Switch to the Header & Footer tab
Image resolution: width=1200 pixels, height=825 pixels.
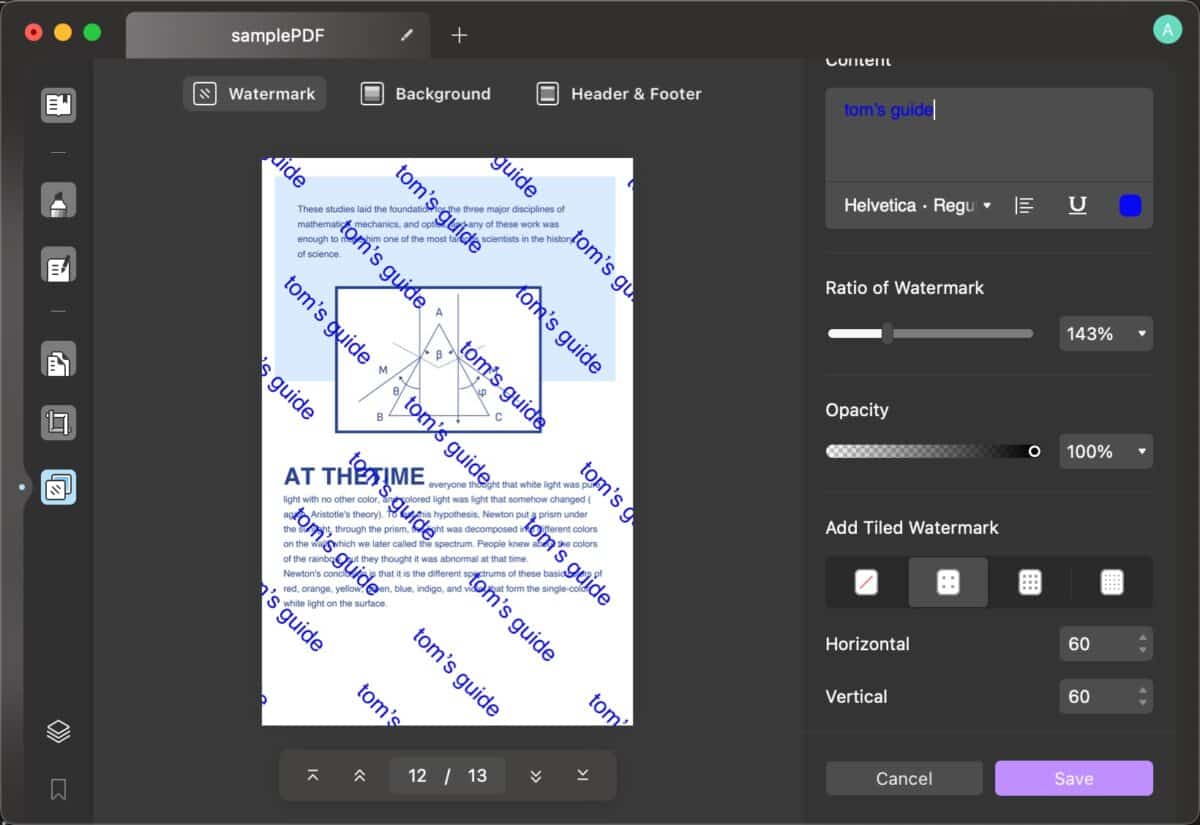click(x=619, y=94)
